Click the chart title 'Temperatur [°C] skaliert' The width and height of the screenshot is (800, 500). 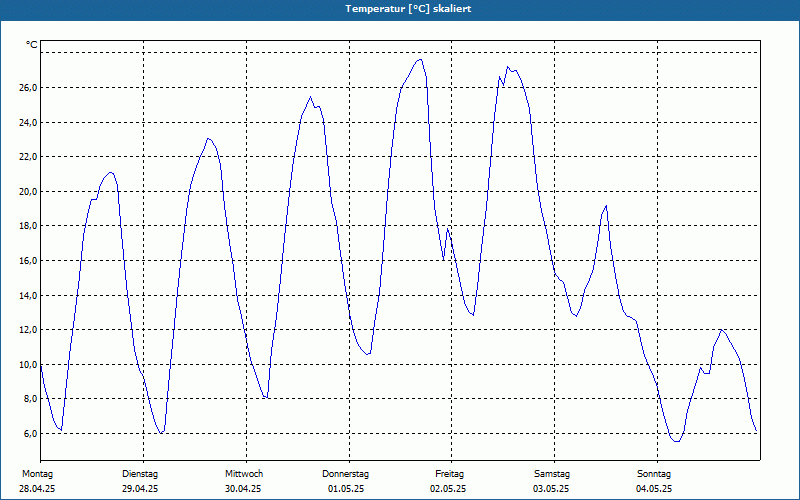tap(408, 9)
